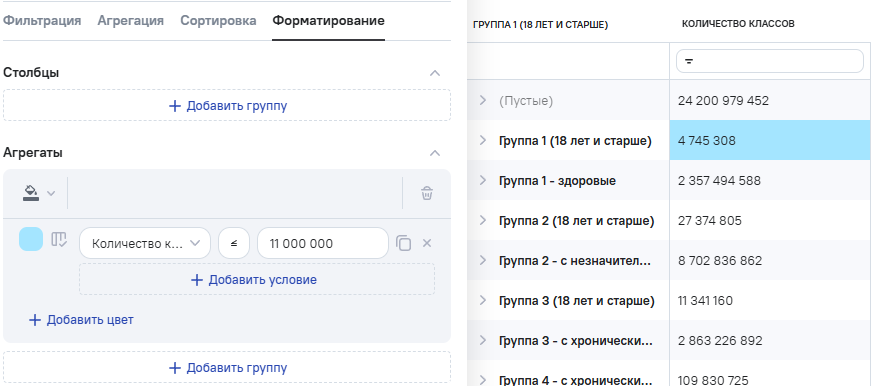
Task: Click the less-or-equal operator button
Action: 234,243
